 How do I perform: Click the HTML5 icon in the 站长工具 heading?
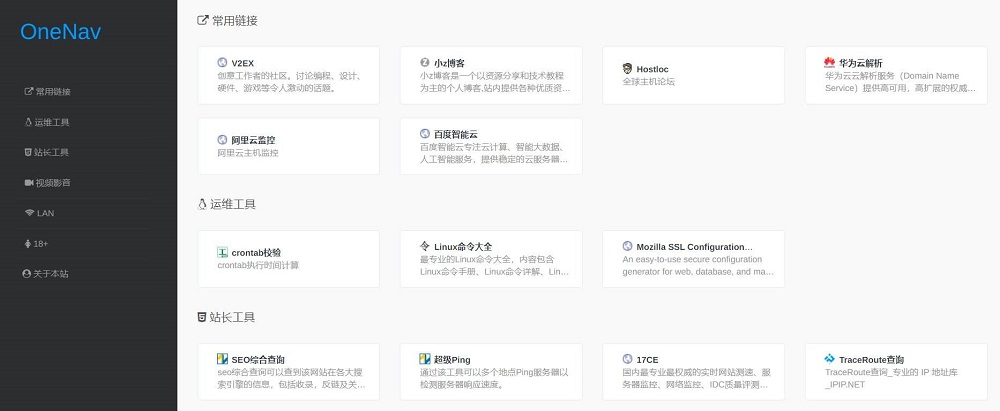202,317
